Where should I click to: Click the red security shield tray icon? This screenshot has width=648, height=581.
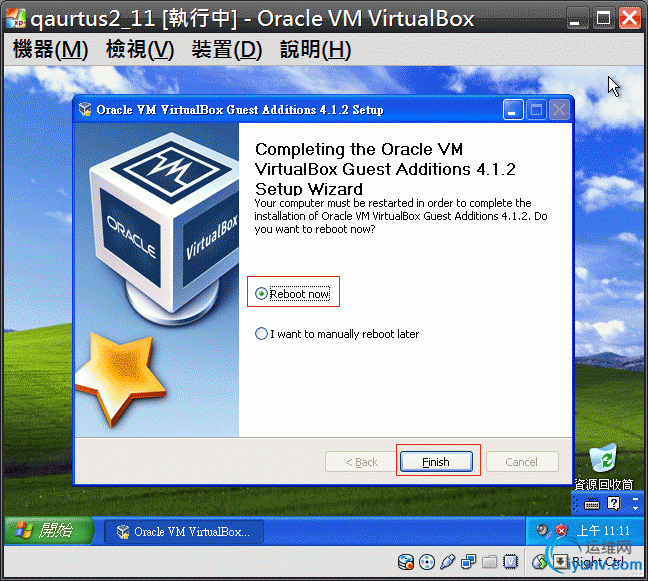click(x=561, y=530)
